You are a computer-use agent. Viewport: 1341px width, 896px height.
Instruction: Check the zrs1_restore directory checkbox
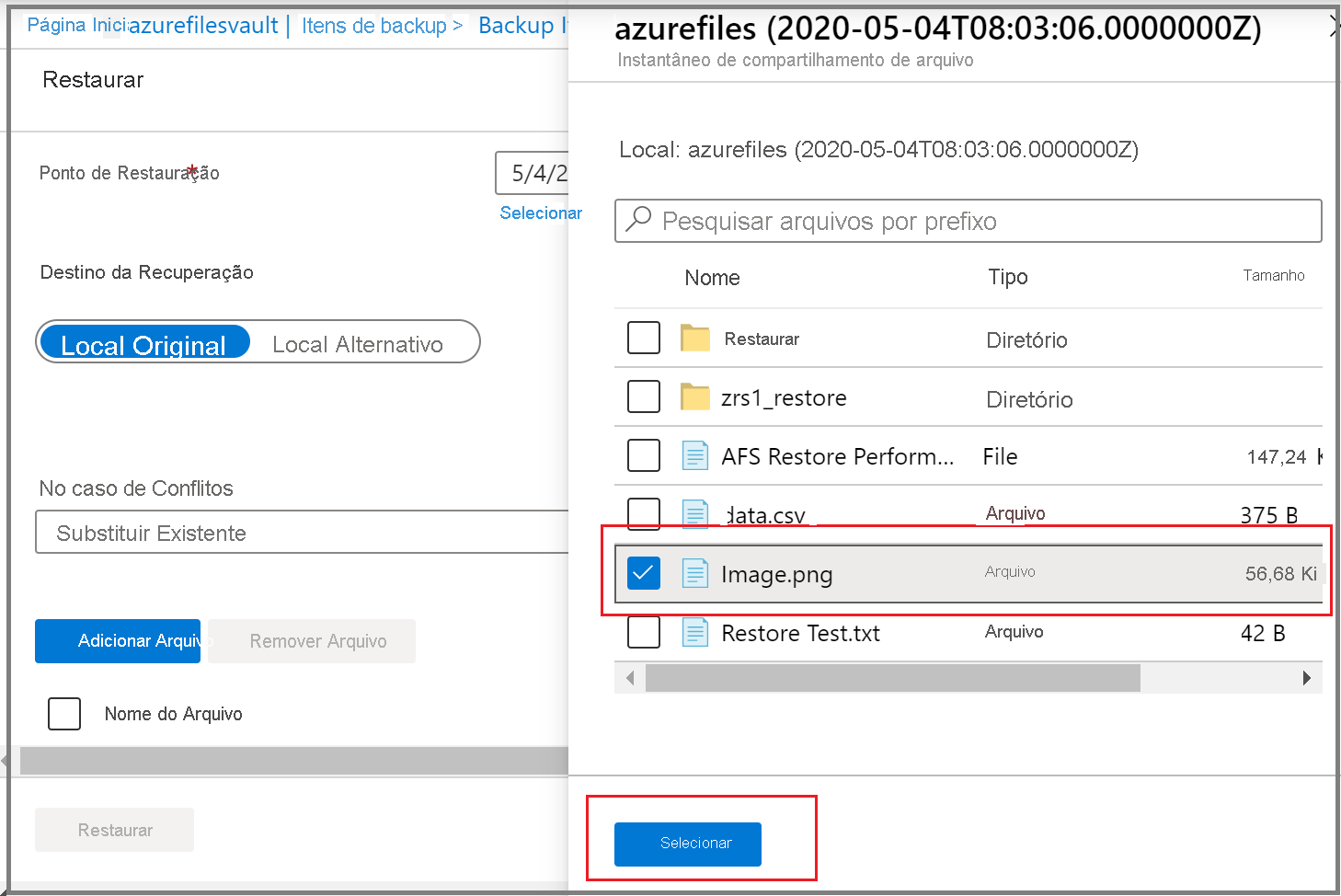point(644,396)
